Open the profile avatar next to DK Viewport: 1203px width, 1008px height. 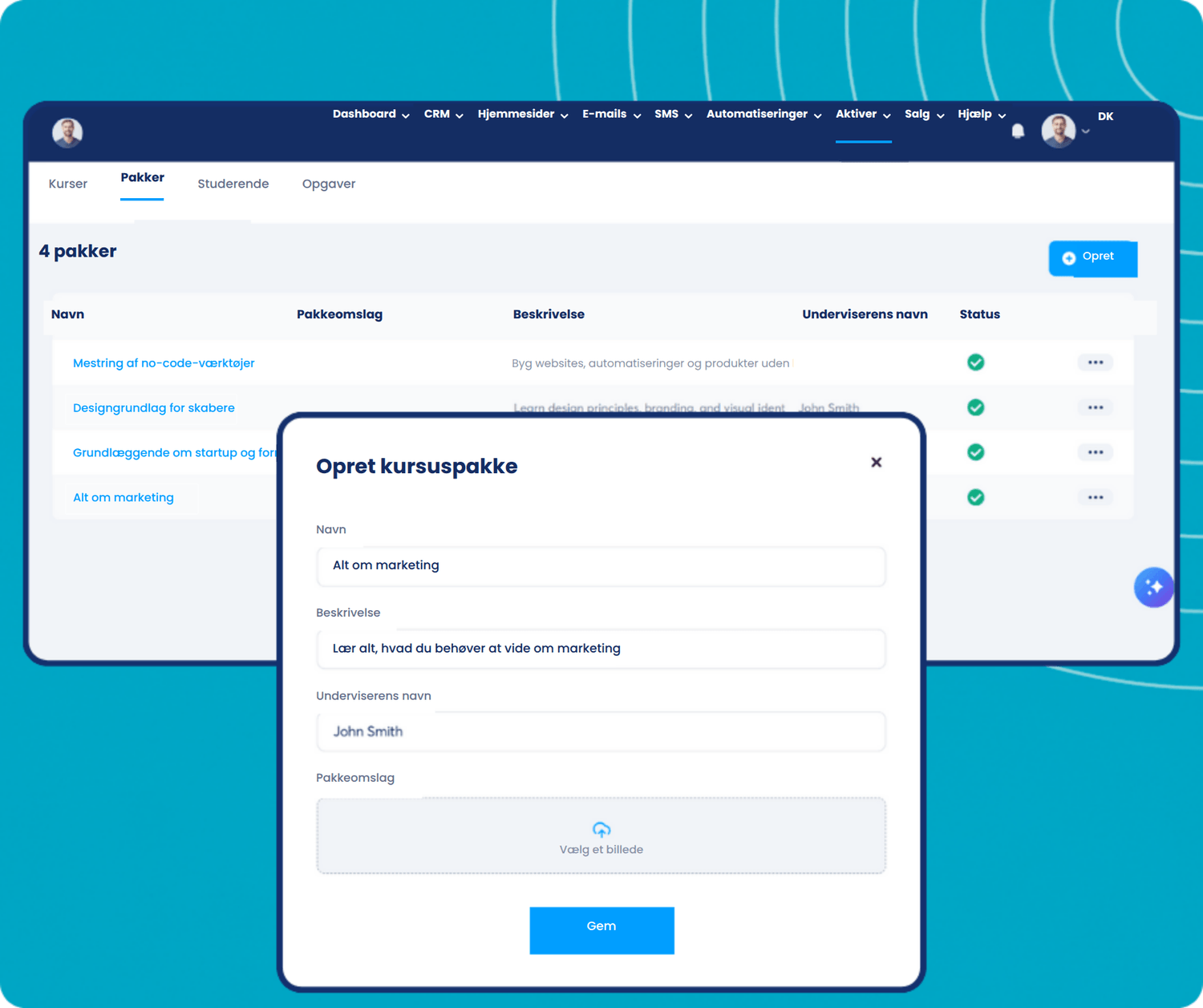click(1058, 131)
